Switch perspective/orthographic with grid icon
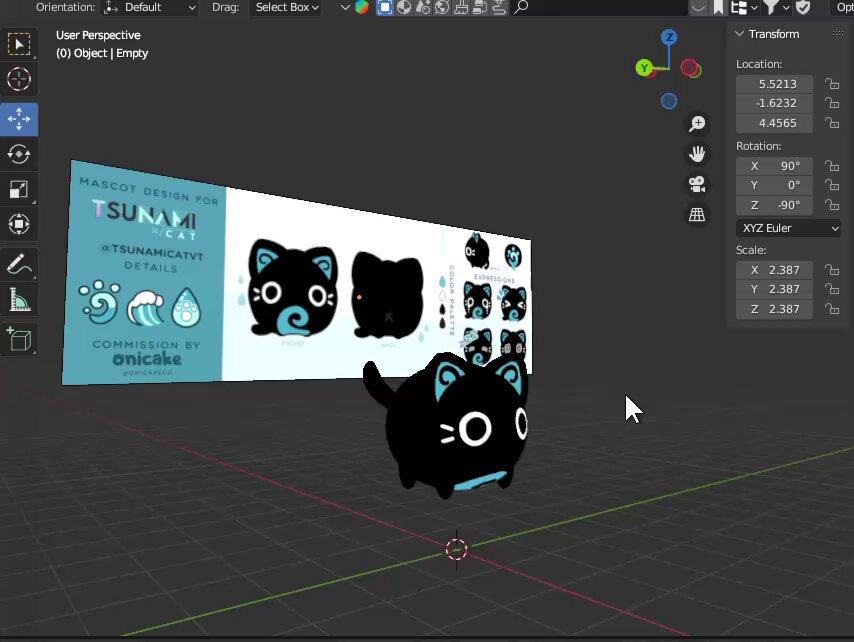 click(697, 215)
